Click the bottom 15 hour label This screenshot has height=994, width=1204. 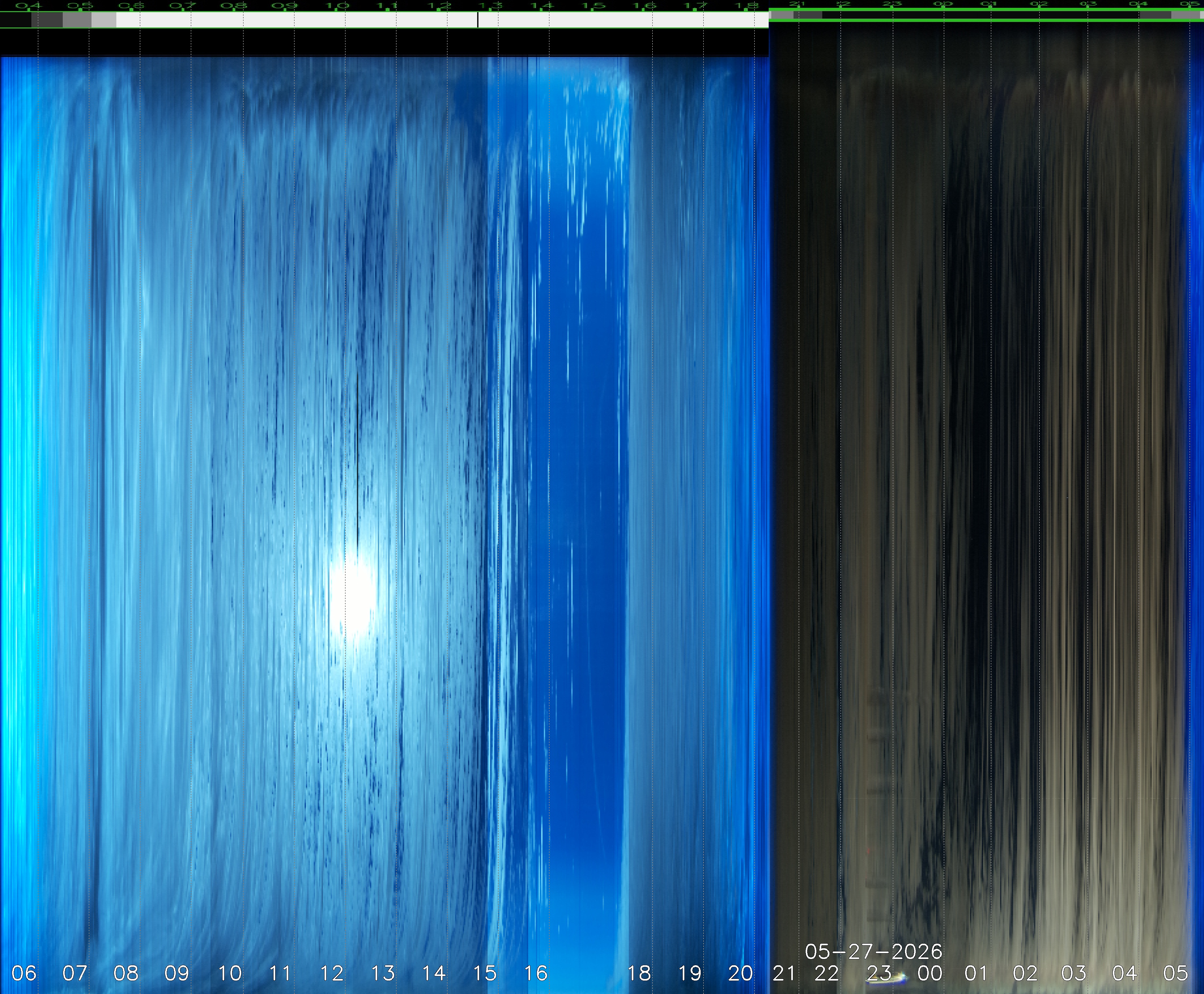[484, 973]
